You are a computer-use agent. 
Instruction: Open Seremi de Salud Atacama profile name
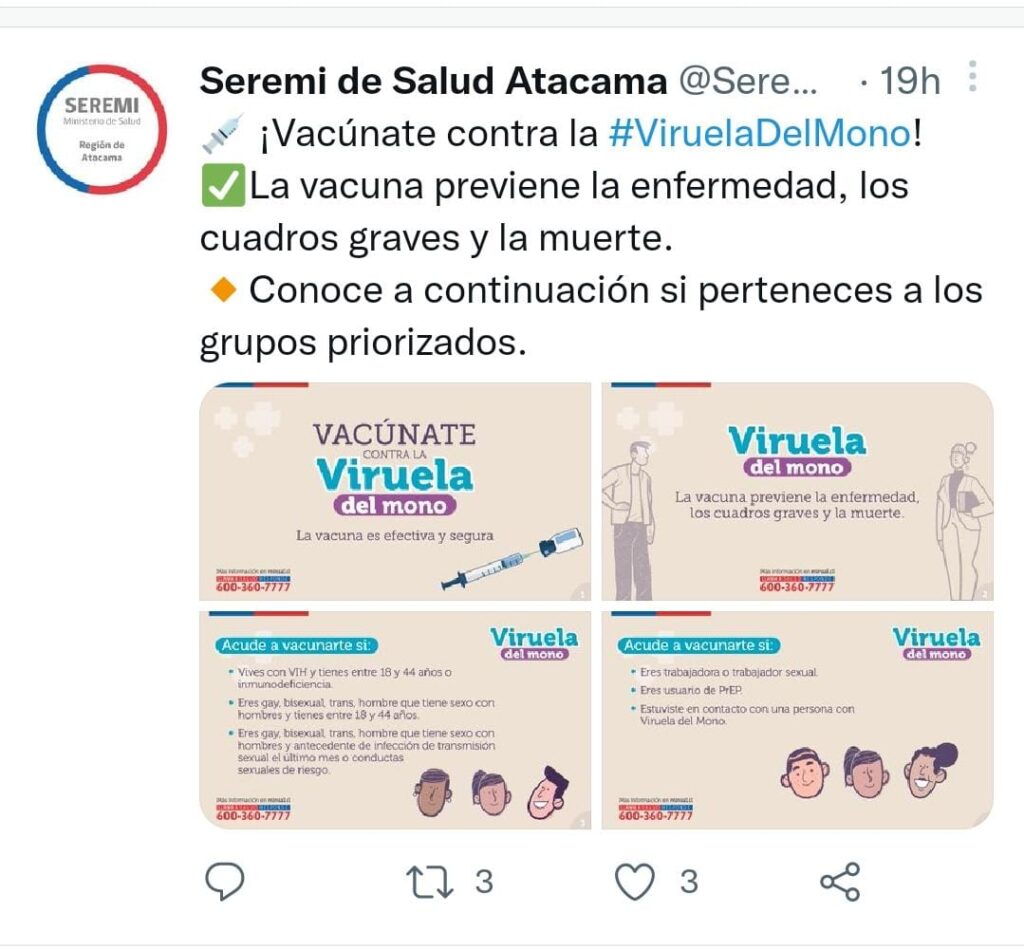click(433, 81)
